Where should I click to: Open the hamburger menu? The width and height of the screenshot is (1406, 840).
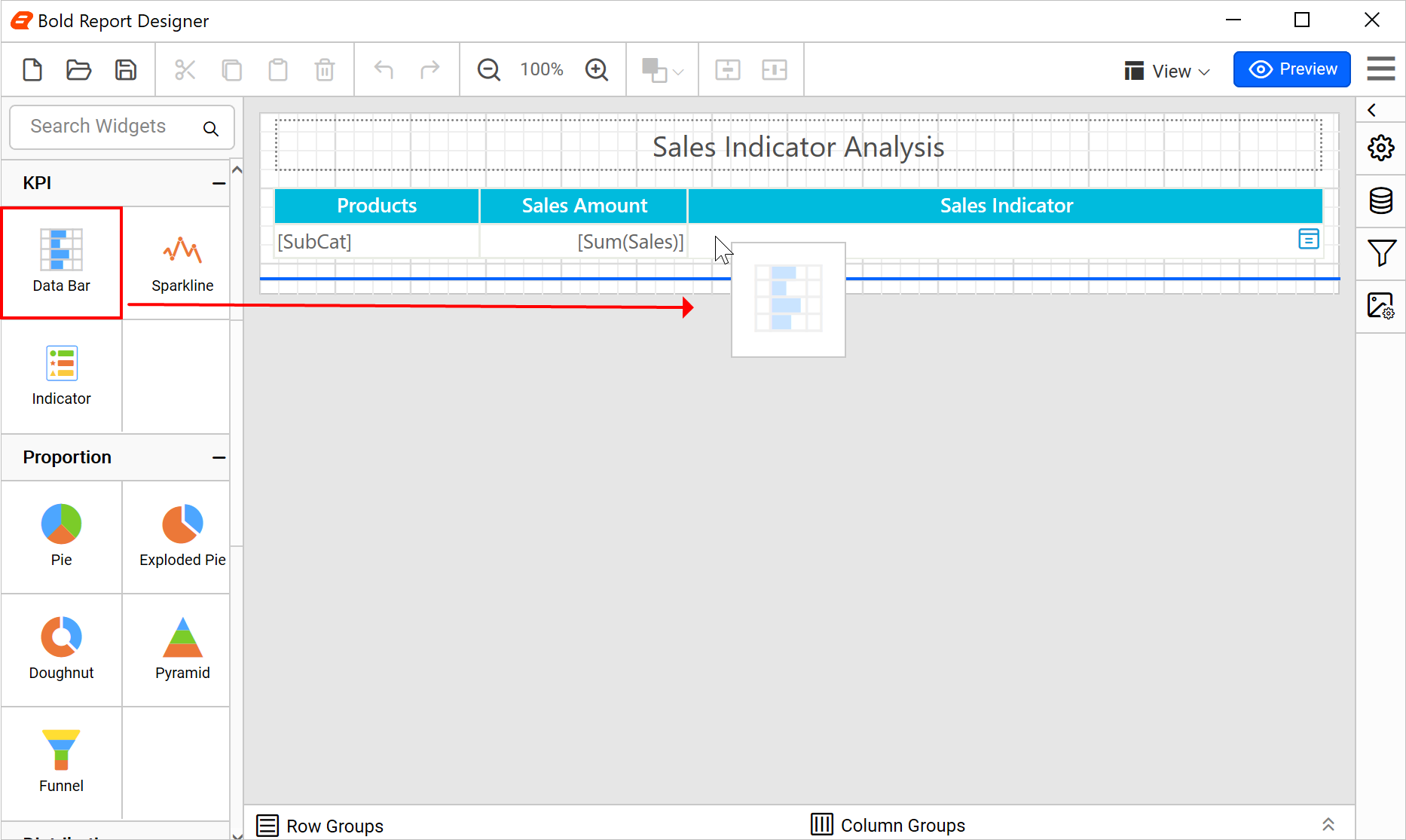[1380, 69]
